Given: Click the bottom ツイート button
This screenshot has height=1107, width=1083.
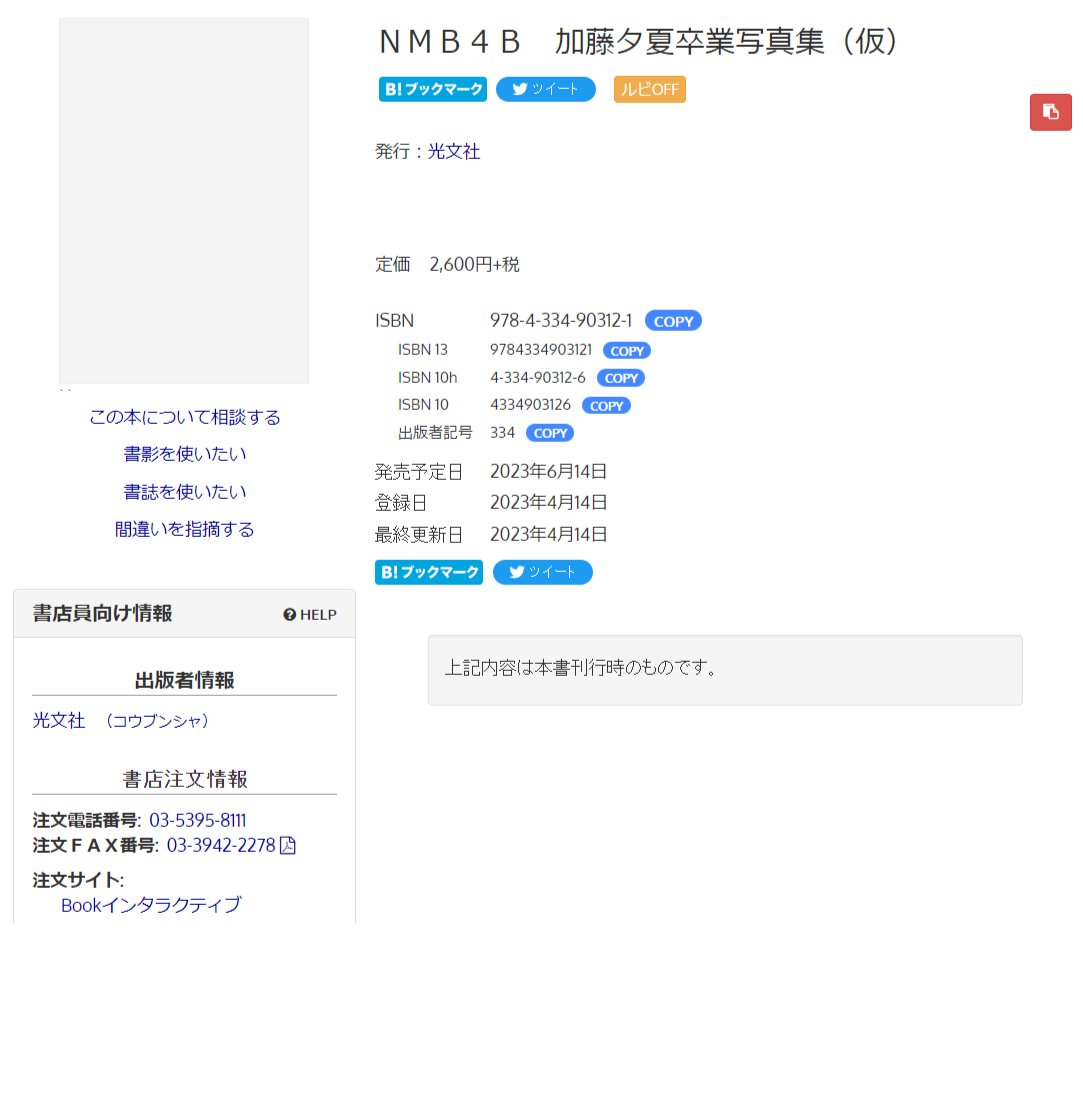Looking at the screenshot, I should click(x=543, y=573).
